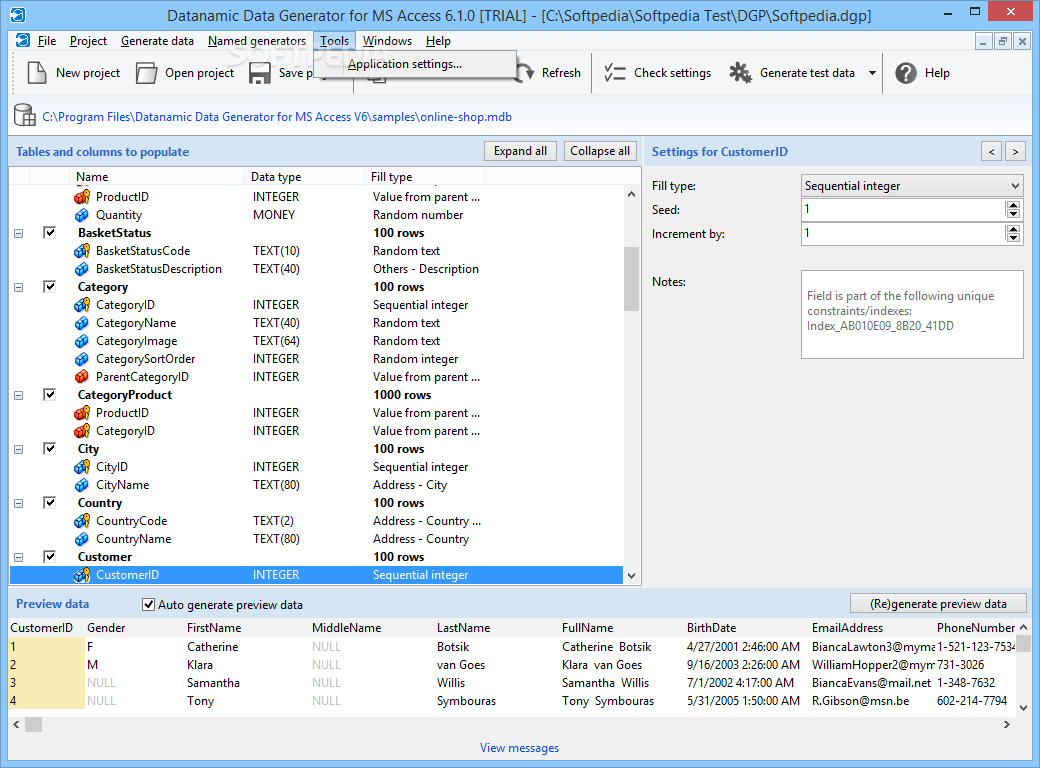This screenshot has height=768, width=1040.
Task: Click the CountryName column icon
Action: click(82, 539)
